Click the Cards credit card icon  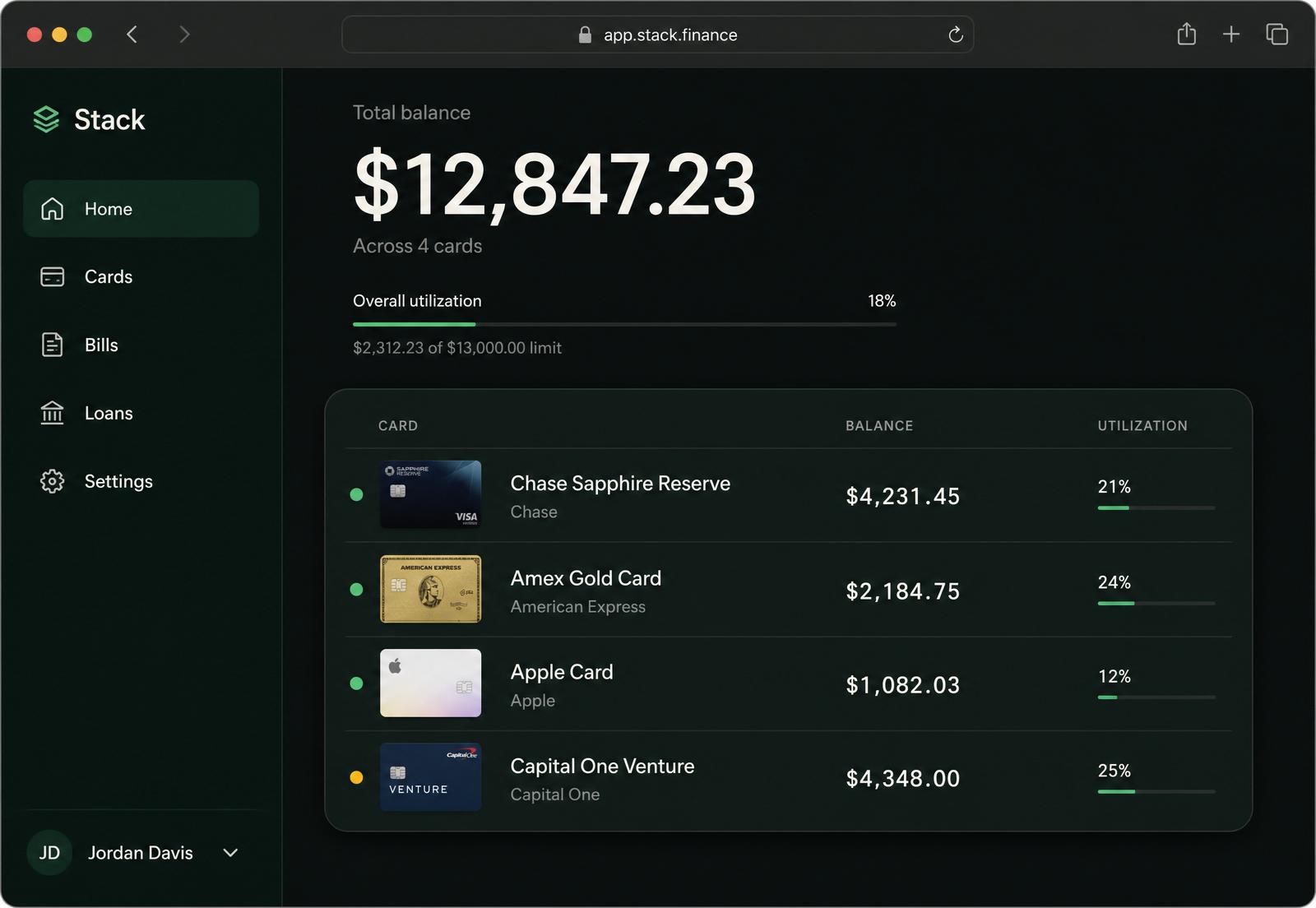pos(52,276)
